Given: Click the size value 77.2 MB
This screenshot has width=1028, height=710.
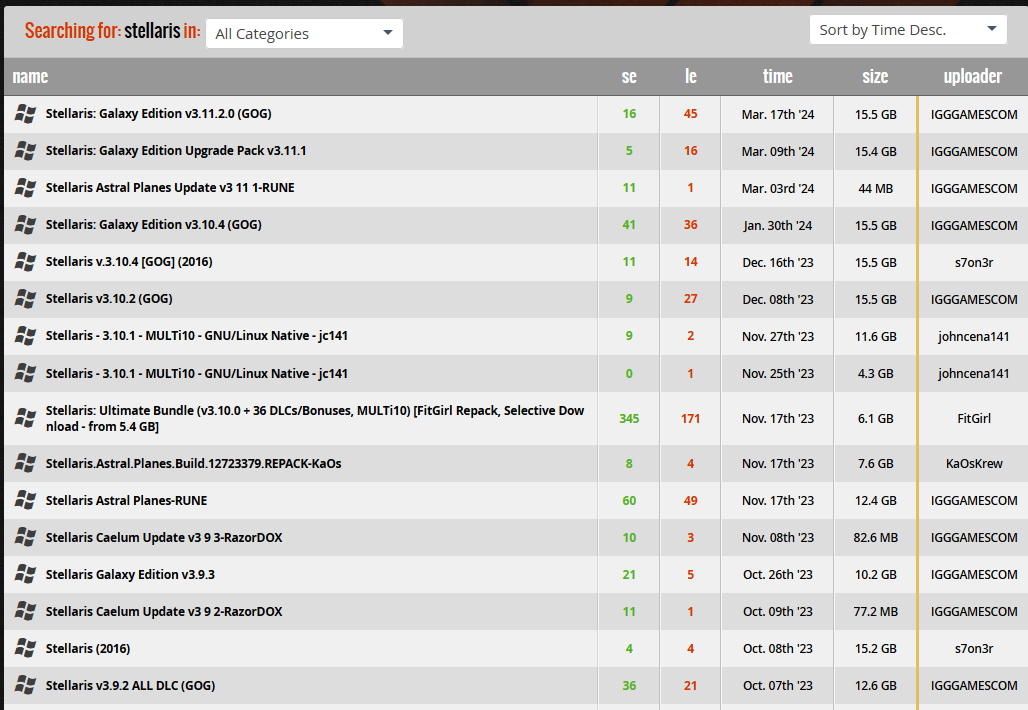Looking at the screenshot, I should tap(875, 612).
